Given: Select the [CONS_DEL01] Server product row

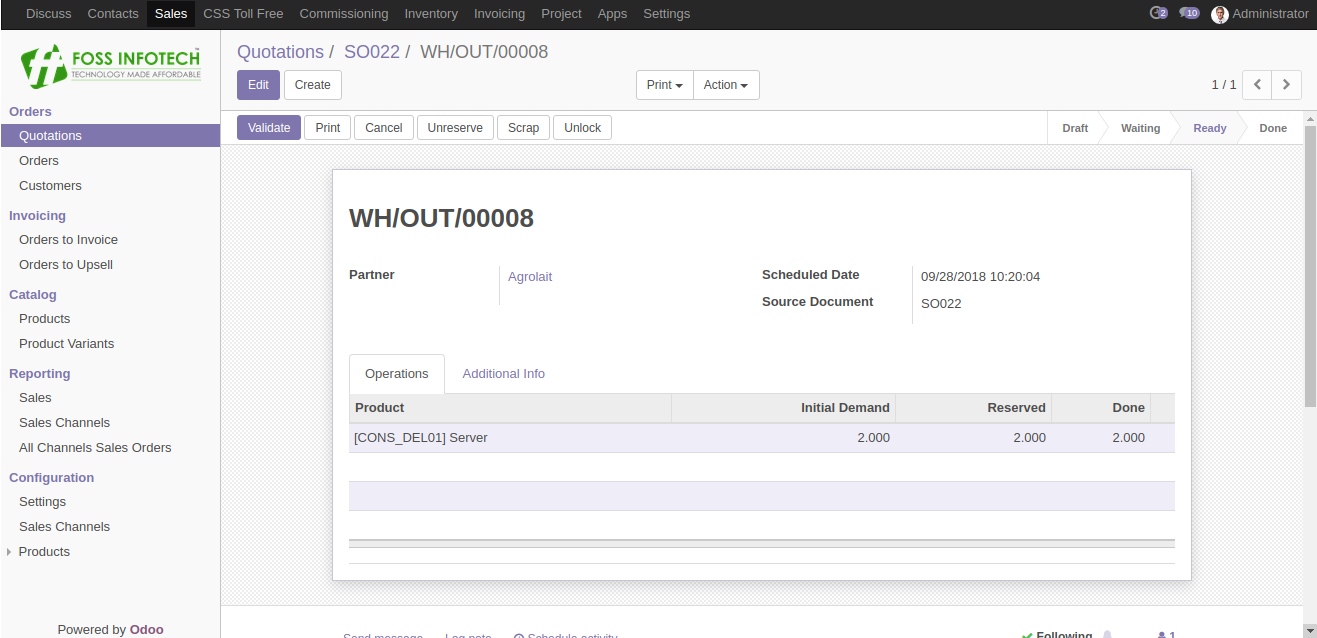Looking at the screenshot, I should pos(762,438).
